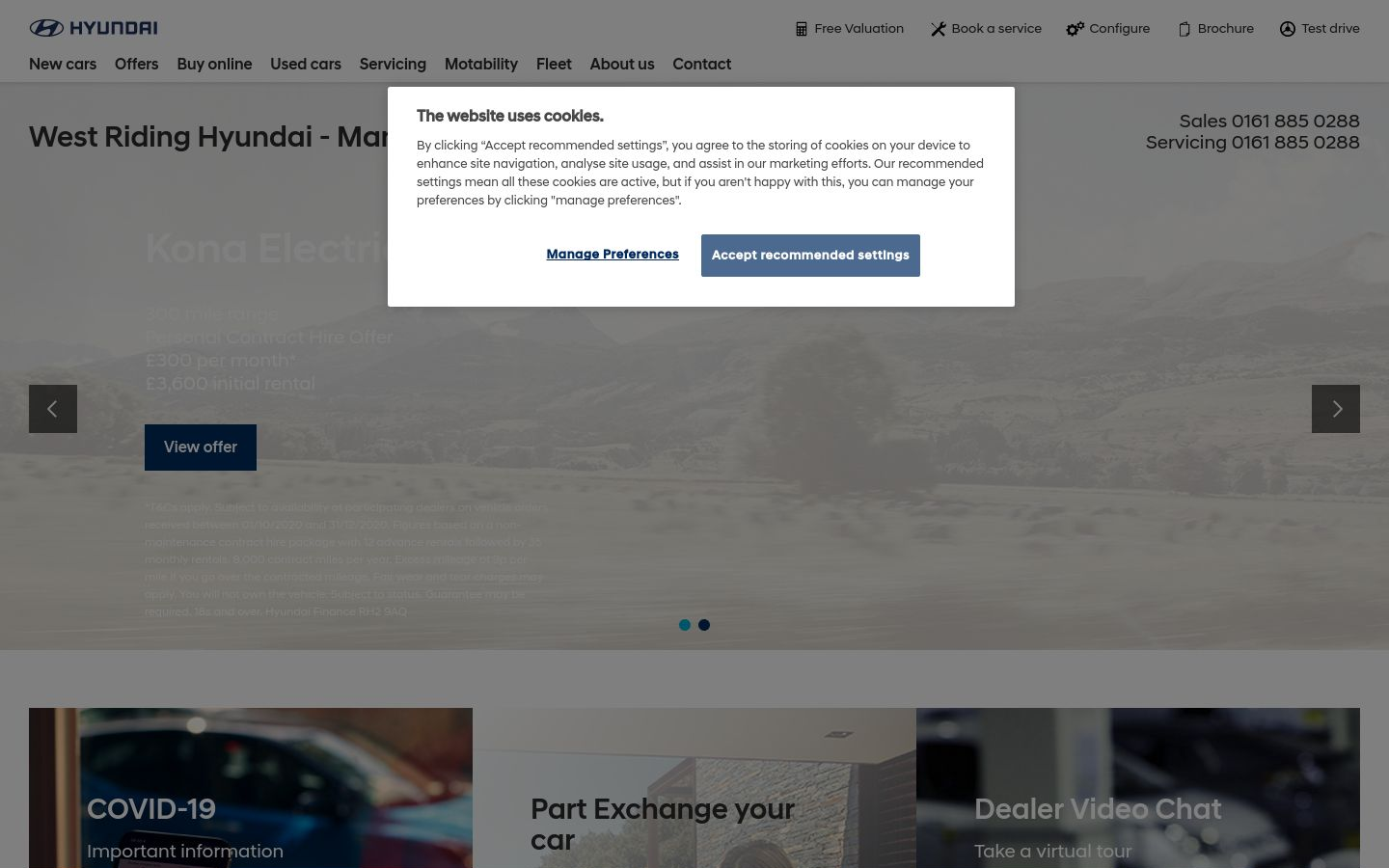Click Manage Preferences link
Image resolution: width=1389 pixels, height=868 pixels.
[x=613, y=255]
